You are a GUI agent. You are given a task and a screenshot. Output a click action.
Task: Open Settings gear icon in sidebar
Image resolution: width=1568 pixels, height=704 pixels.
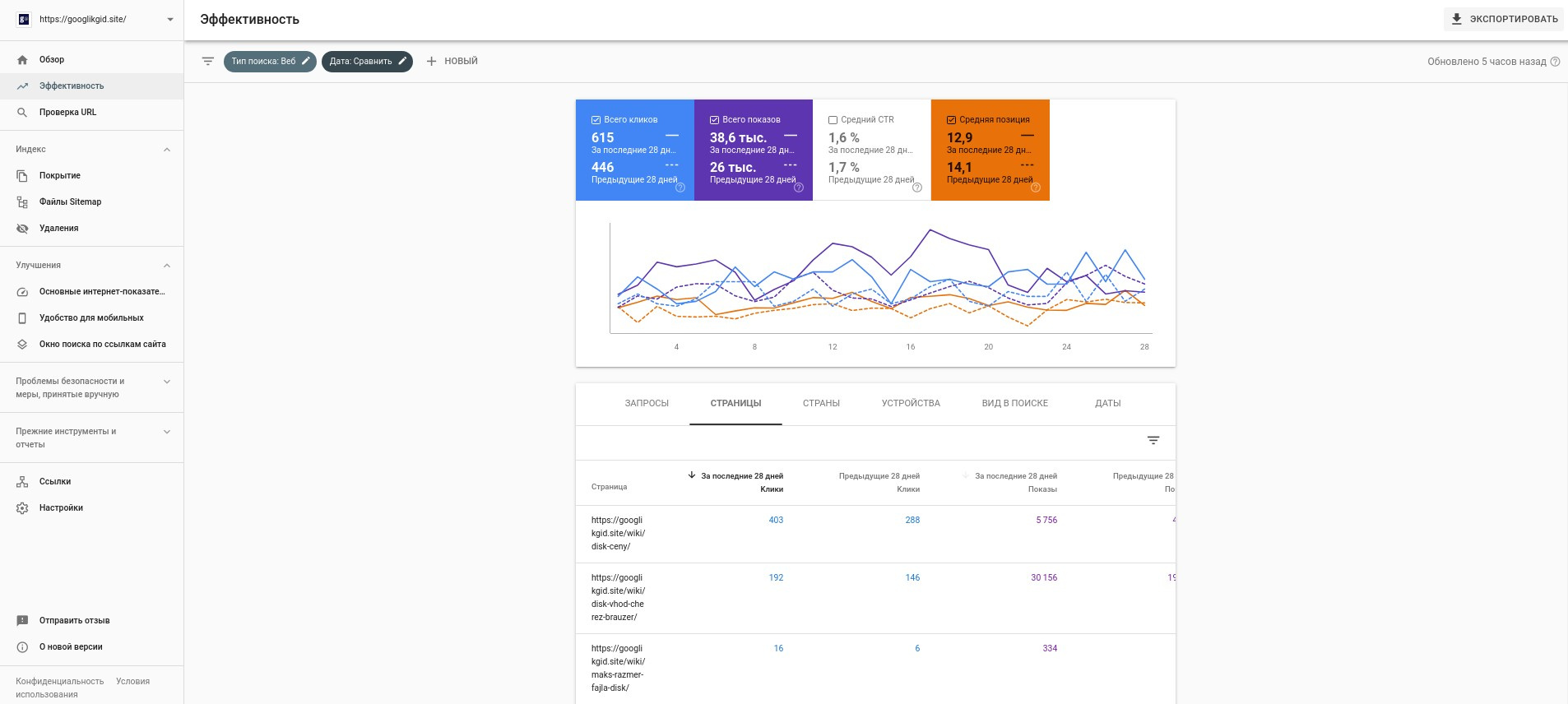point(22,508)
